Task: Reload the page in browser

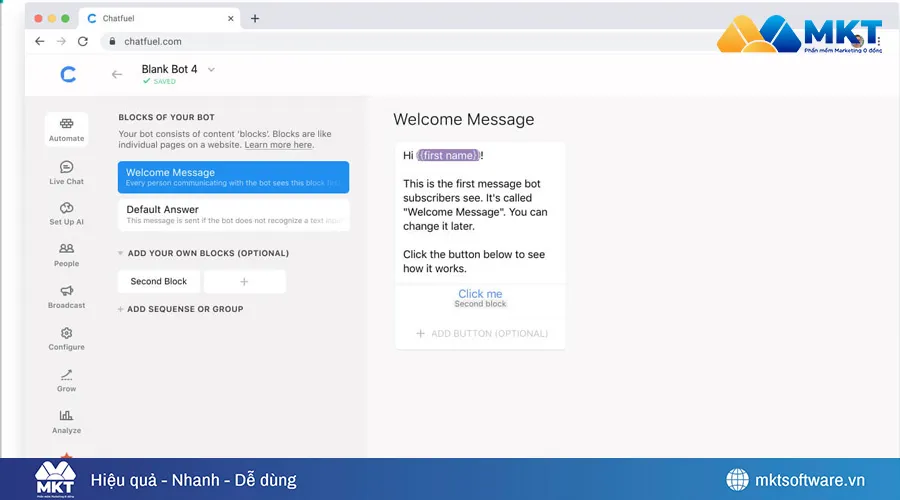Action: (83, 41)
